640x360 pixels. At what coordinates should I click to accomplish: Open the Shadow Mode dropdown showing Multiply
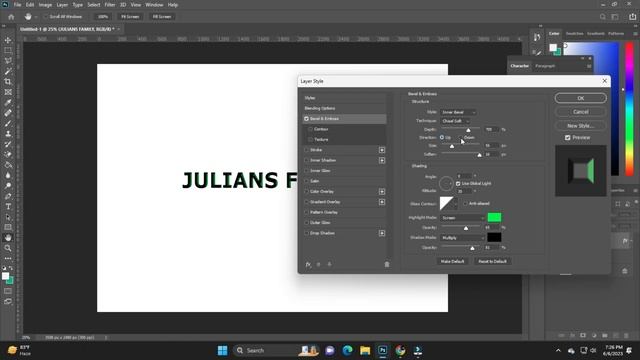click(x=462, y=238)
